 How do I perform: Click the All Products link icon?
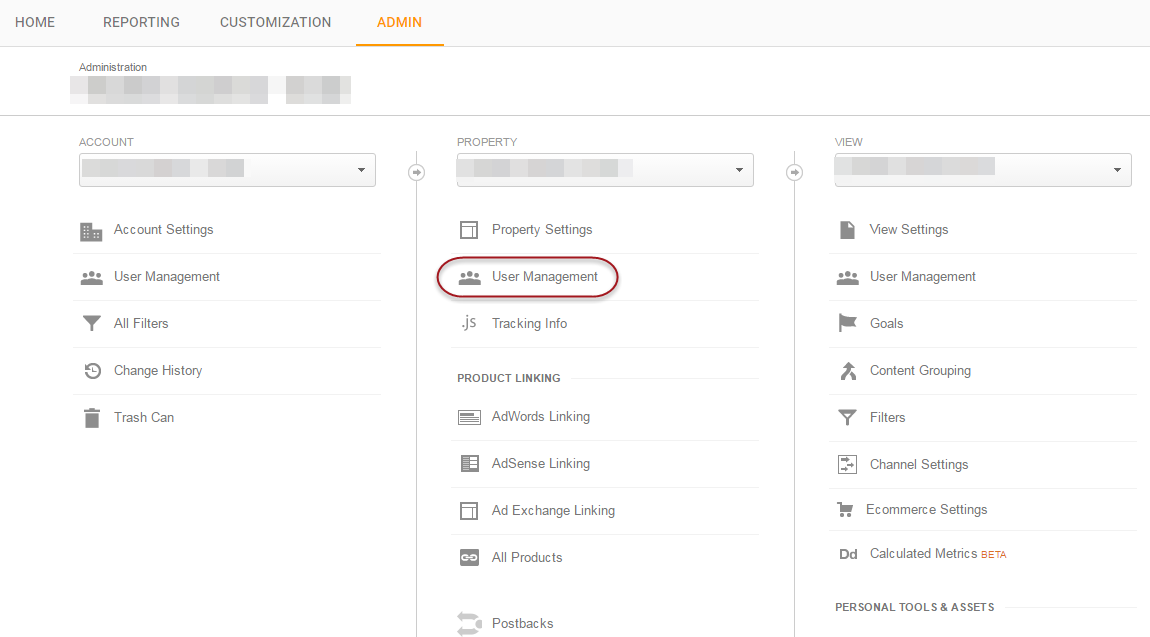(x=469, y=558)
